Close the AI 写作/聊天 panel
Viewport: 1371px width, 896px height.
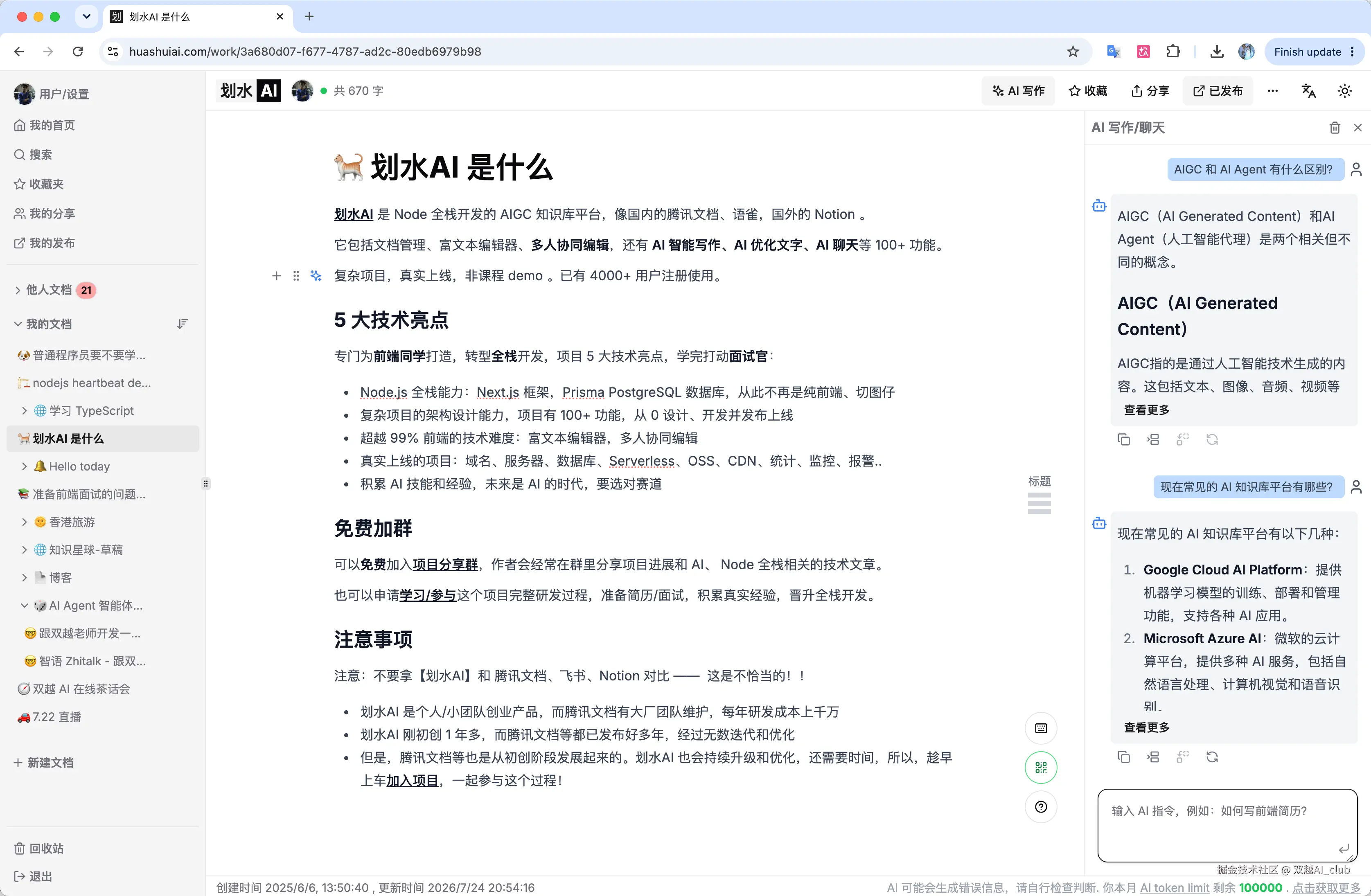tap(1357, 128)
